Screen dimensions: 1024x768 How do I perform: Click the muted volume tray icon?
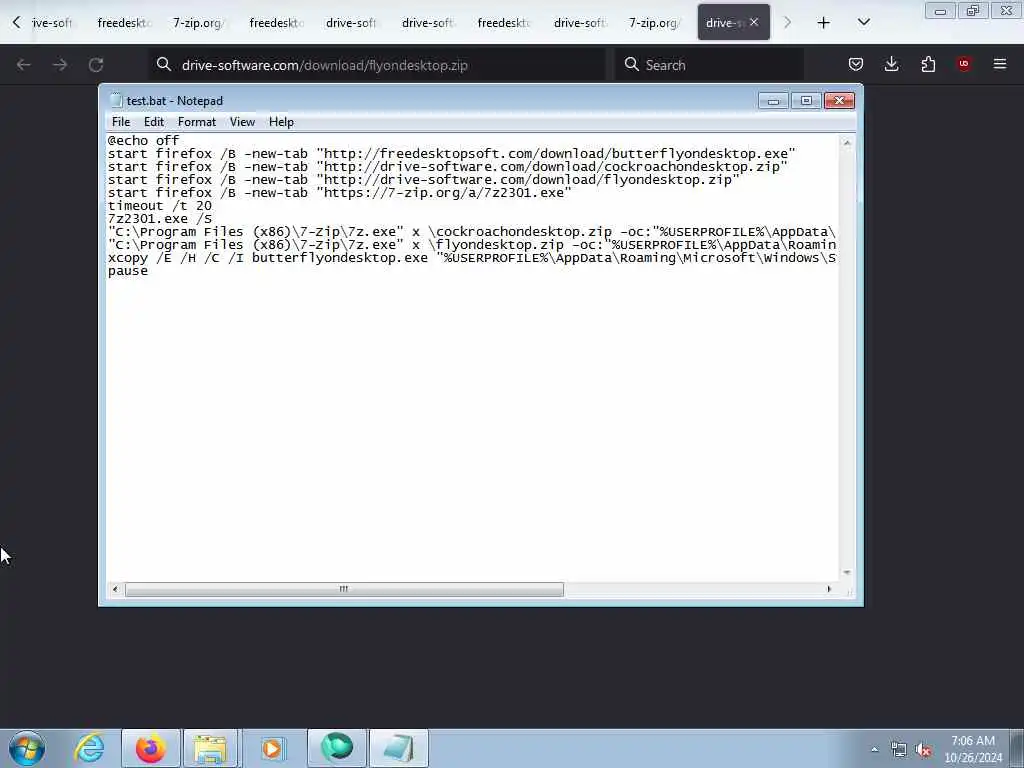click(x=923, y=750)
